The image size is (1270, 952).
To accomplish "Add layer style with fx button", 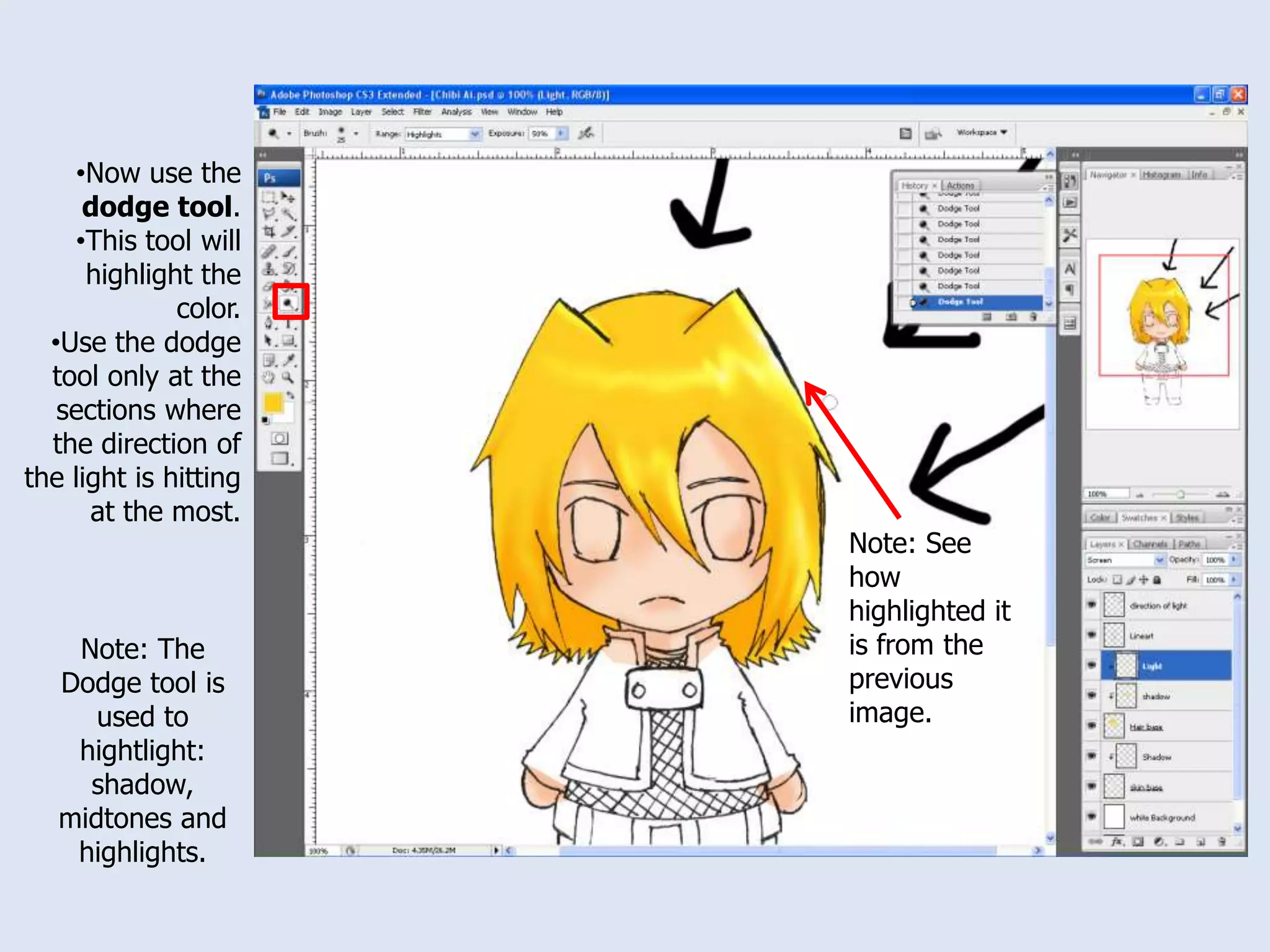I will [1117, 842].
